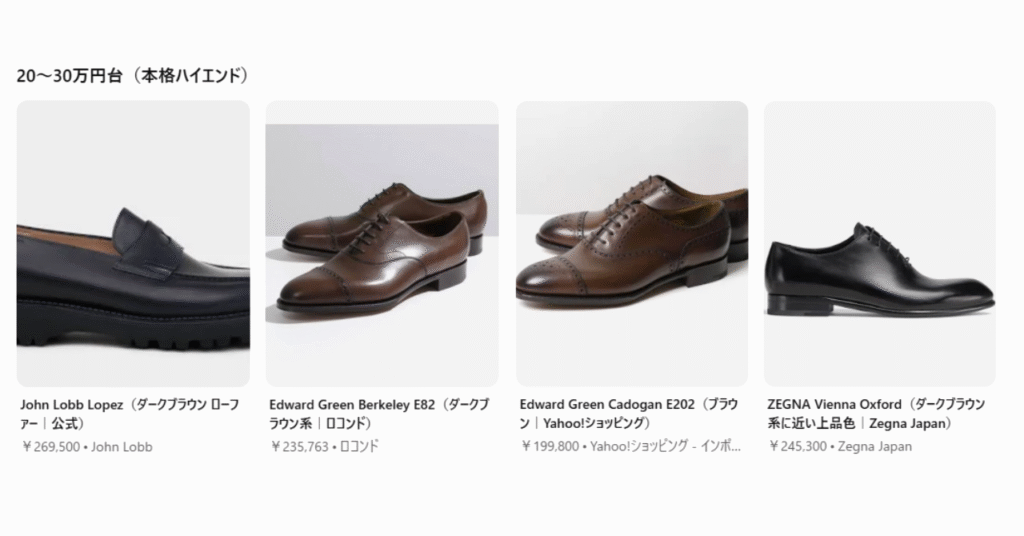Select the John Lobb seller name under the price
Viewport: 1024px width, 536px height.
click(x=122, y=447)
